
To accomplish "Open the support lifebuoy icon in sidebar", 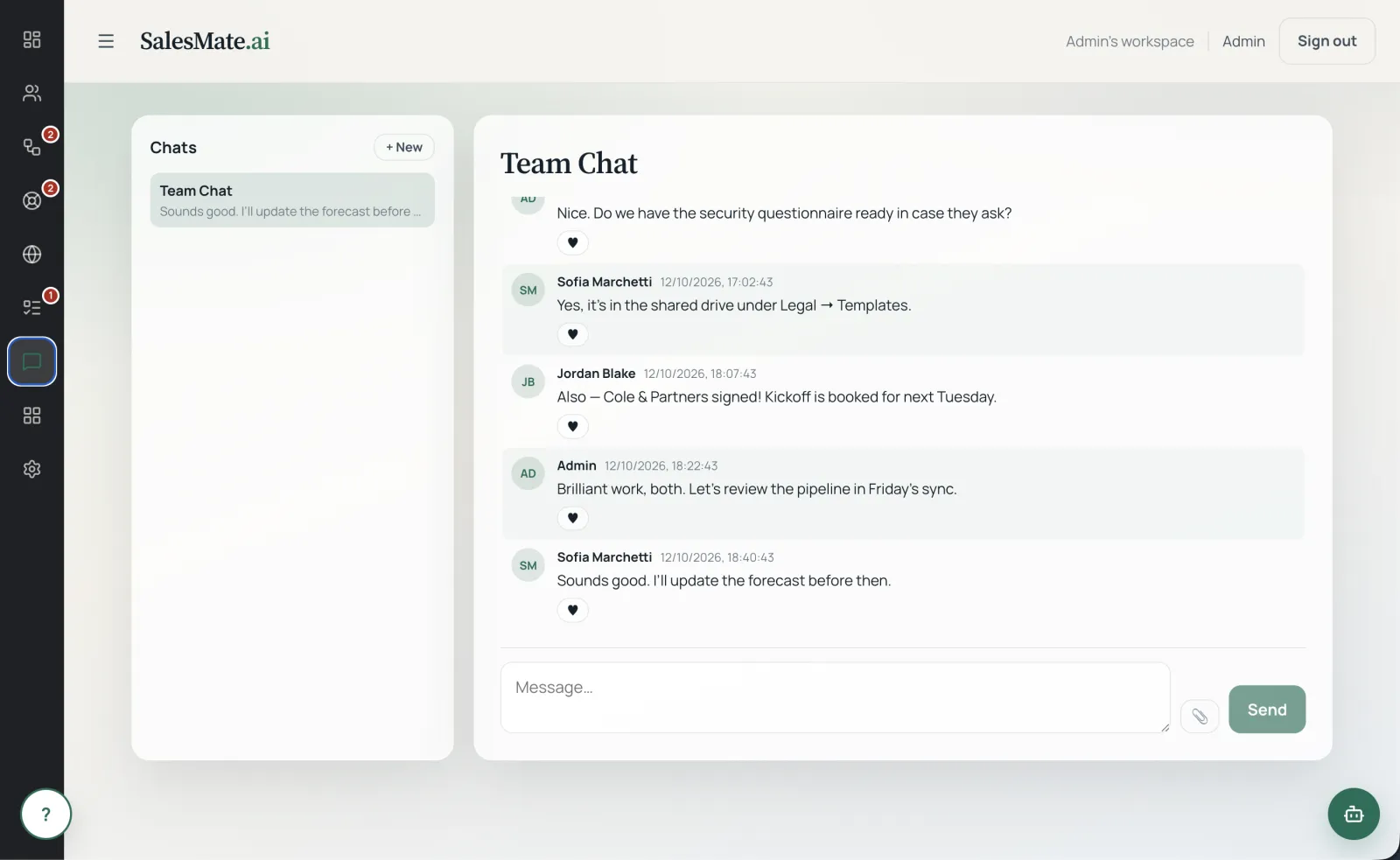I will (31, 200).
